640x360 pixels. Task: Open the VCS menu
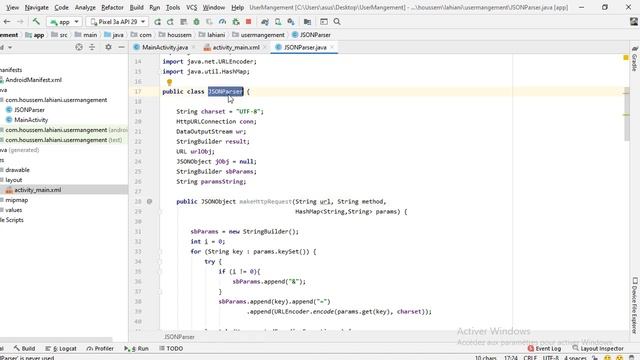coord(191,7)
